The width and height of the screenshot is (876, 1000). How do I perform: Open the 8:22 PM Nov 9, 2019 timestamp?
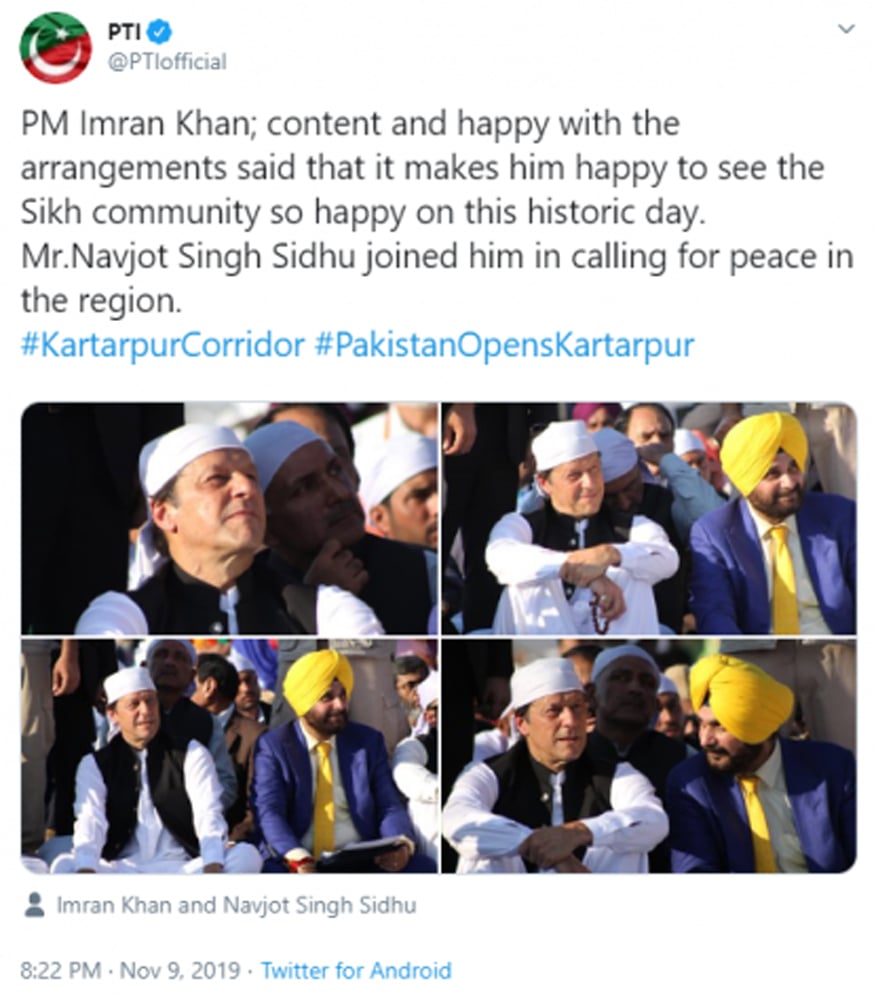tap(129, 971)
